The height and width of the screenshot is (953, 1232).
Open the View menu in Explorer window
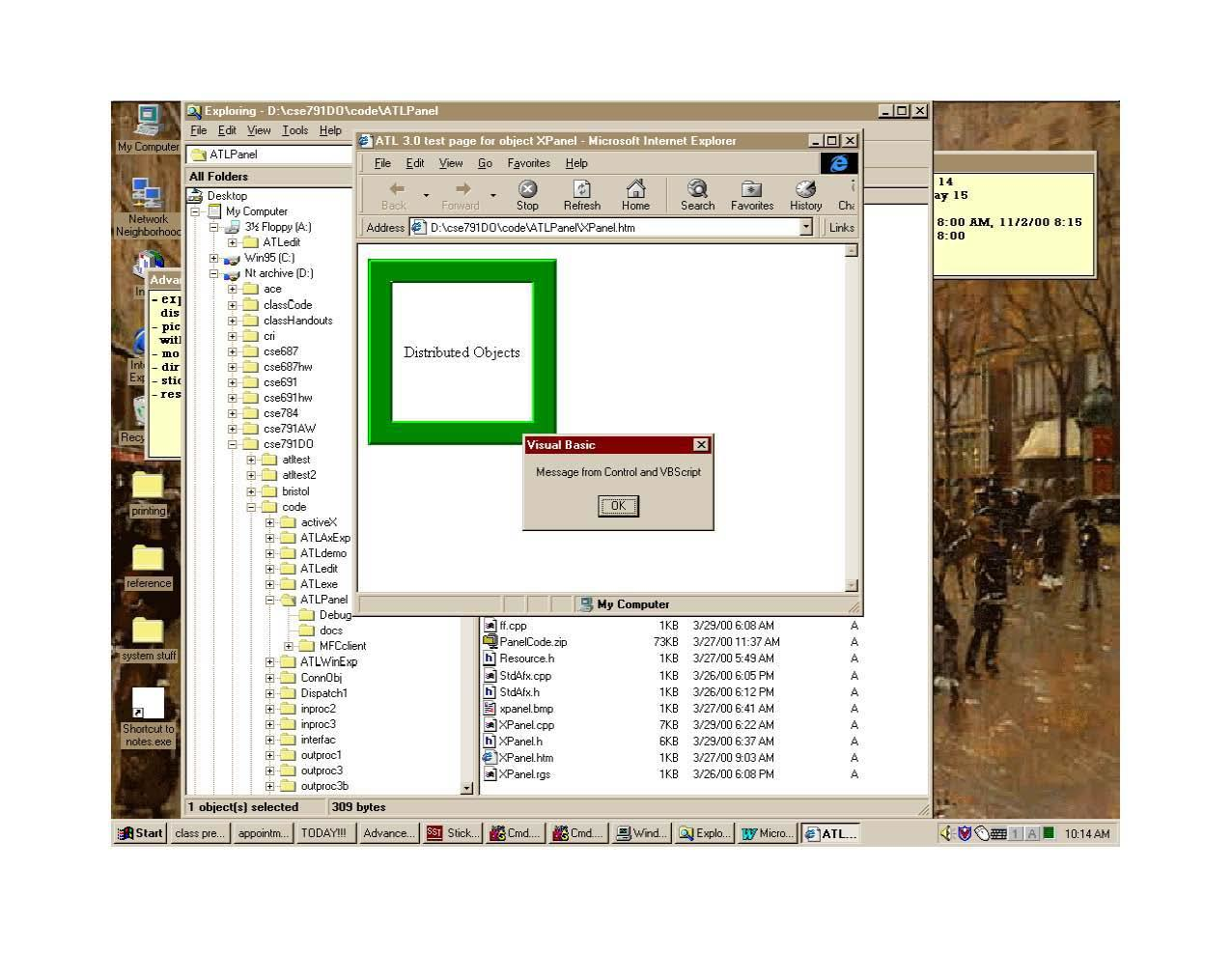pyautogui.click(x=259, y=130)
